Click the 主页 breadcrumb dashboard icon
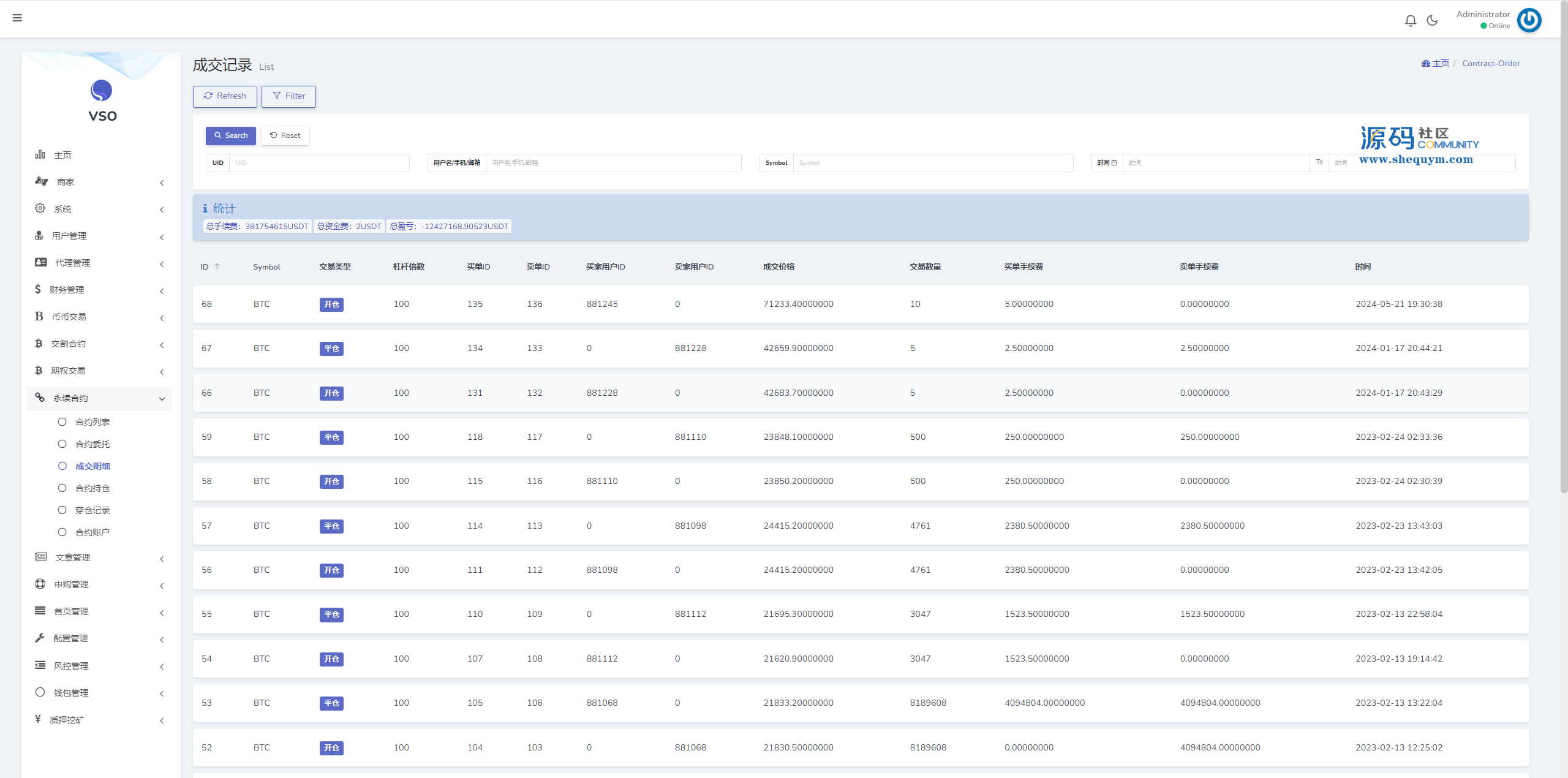This screenshot has width=1568, height=778. pyautogui.click(x=1425, y=64)
